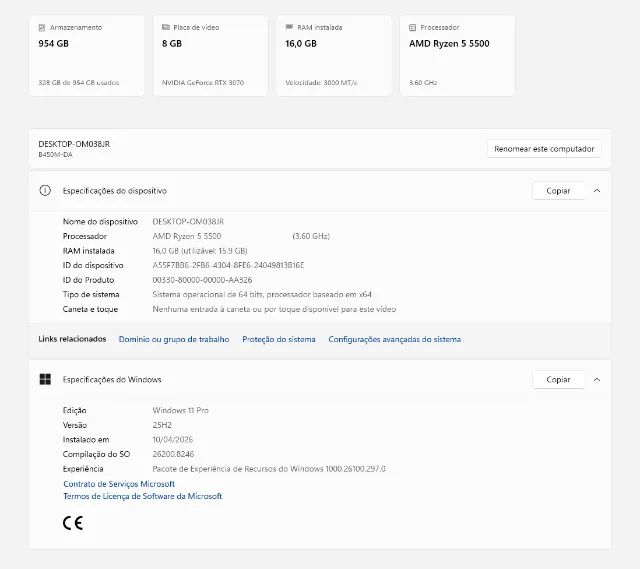This screenshot has width=640, height=569.
Task: Open Termos de Licença de Software da Microsoft
Action: (142, 496)
